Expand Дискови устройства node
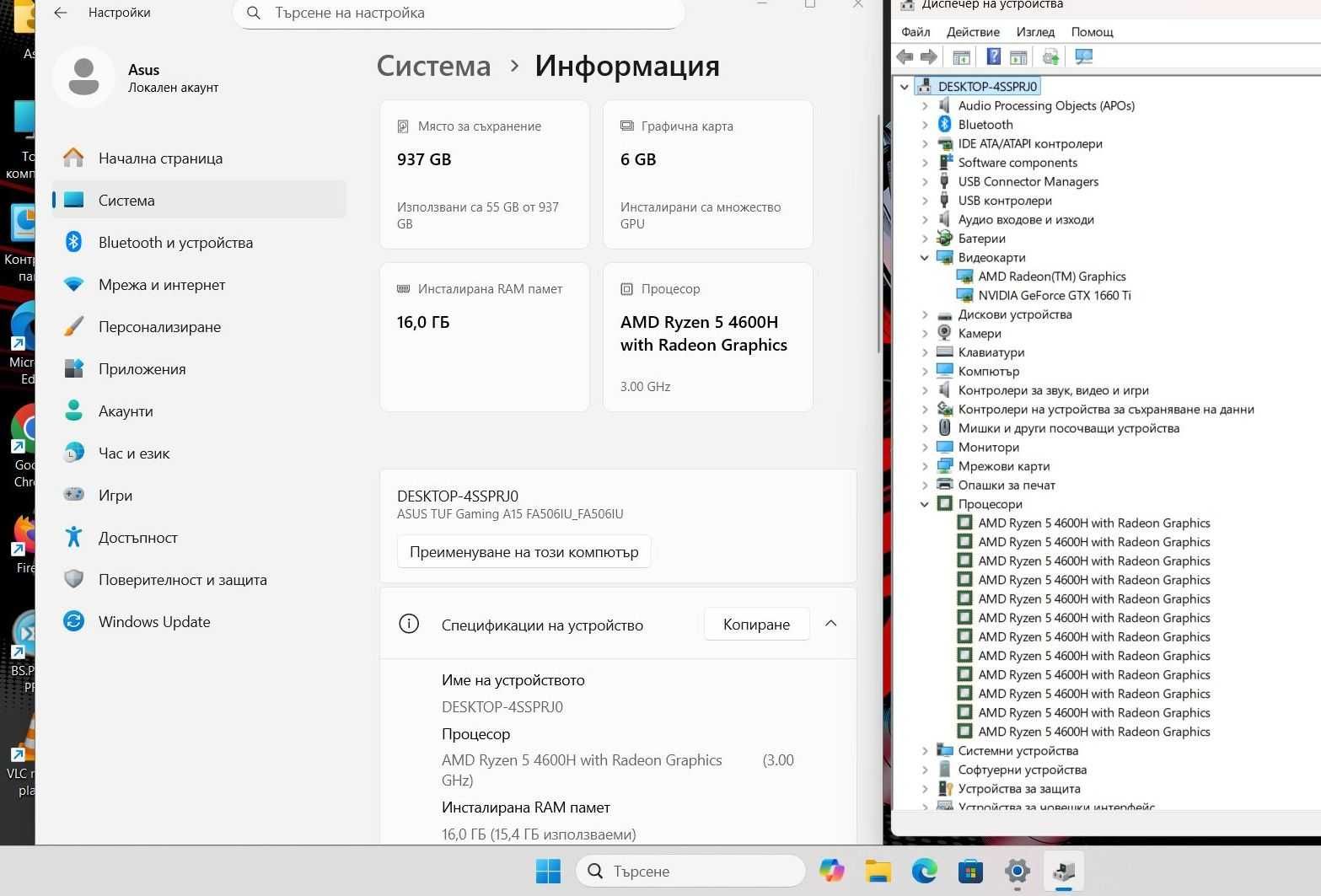The image size is (1321, 896). (925, 314)
